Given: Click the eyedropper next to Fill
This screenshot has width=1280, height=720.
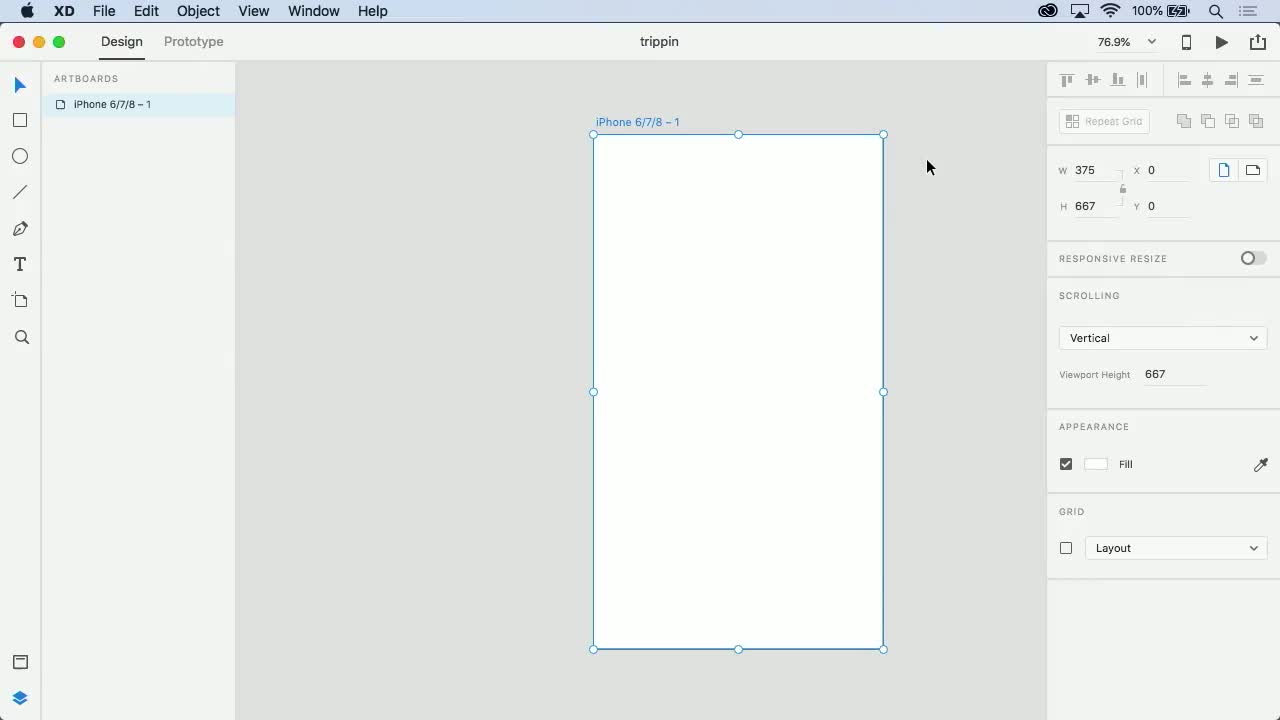Looking at the screenshot, I should 1260,464.
